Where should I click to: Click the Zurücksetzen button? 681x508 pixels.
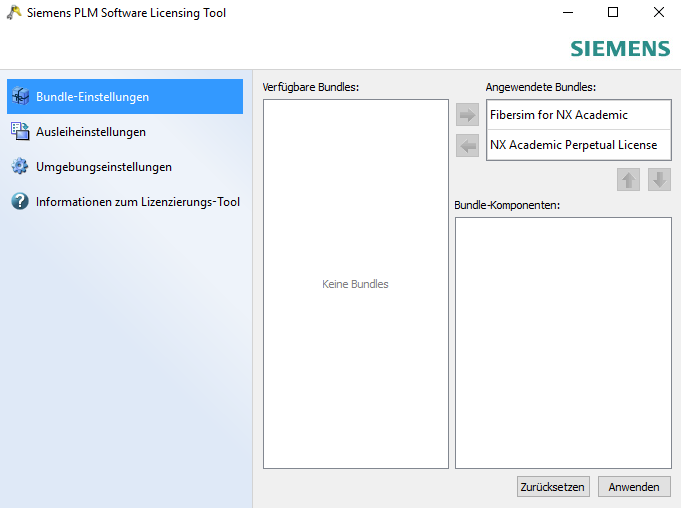click(x=552, y=487)
